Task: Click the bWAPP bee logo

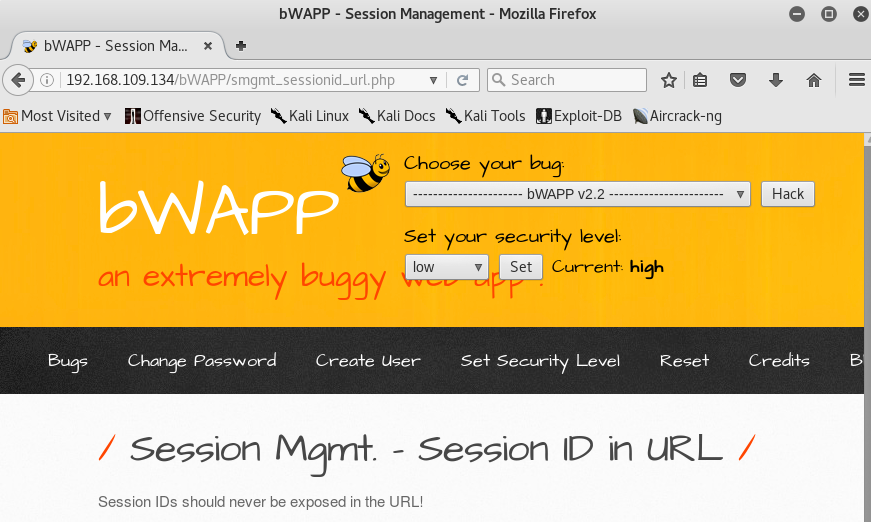Action: [x=365, y=173]
